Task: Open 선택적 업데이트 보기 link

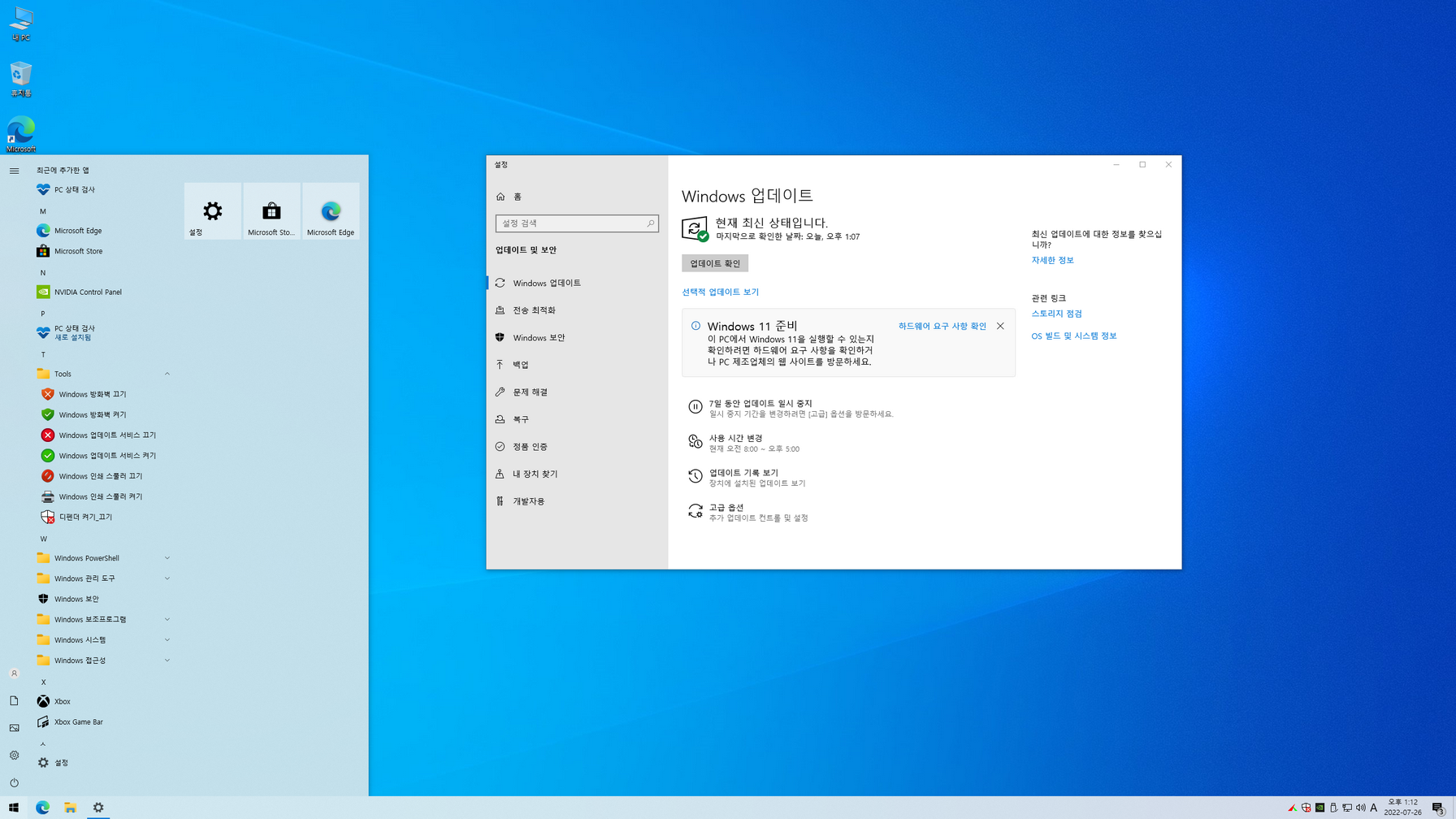Action: (720, 292)
